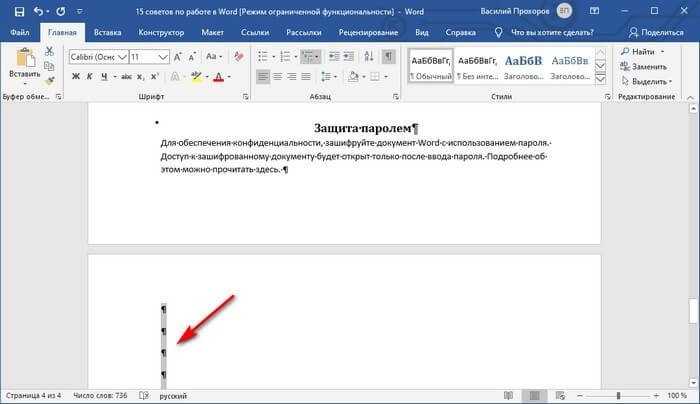Cut selection with the scissors icon
Screen dimensions: 700x404
[50, 51]
